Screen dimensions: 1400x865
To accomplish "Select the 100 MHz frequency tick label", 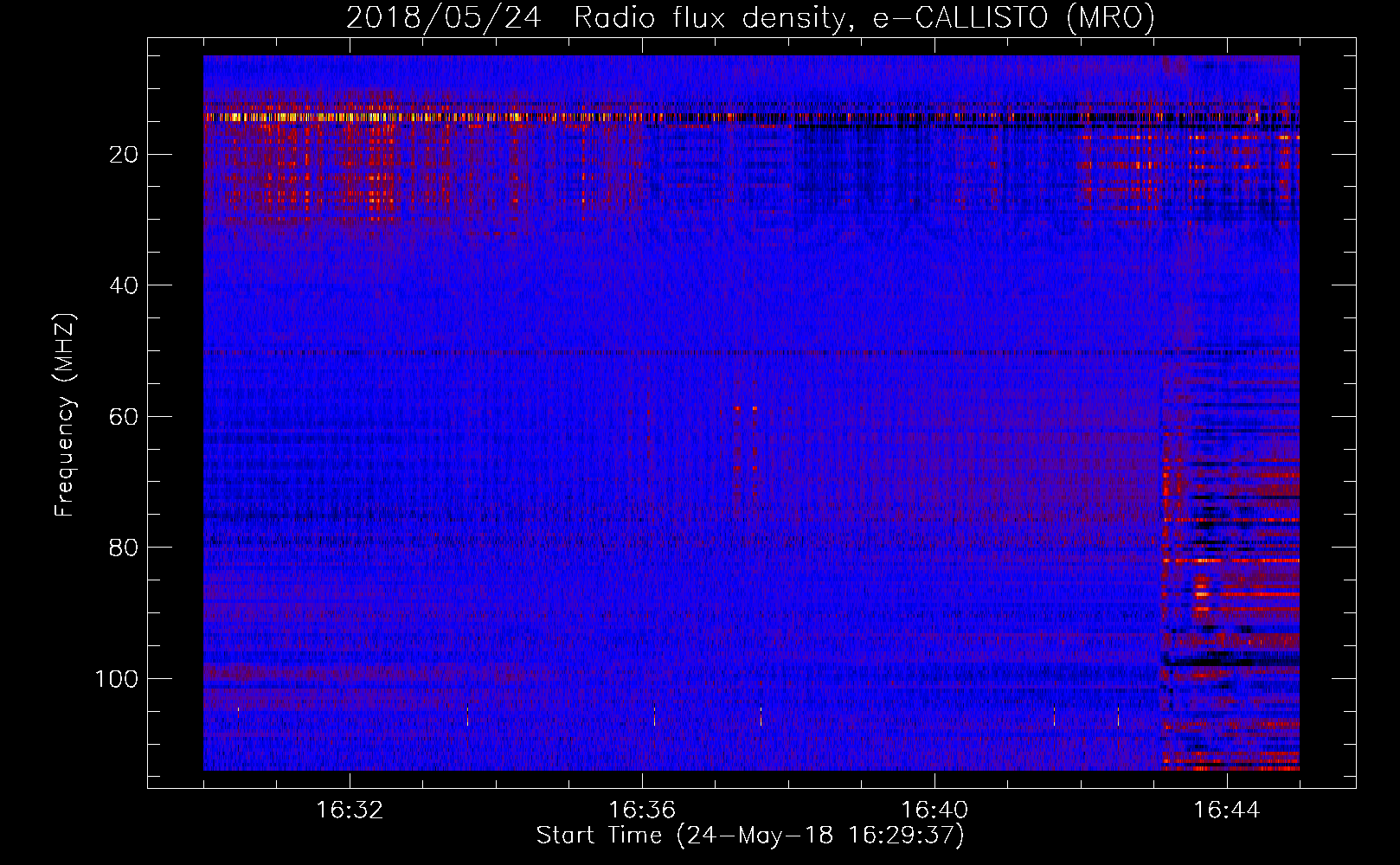I will coord(117,679).
